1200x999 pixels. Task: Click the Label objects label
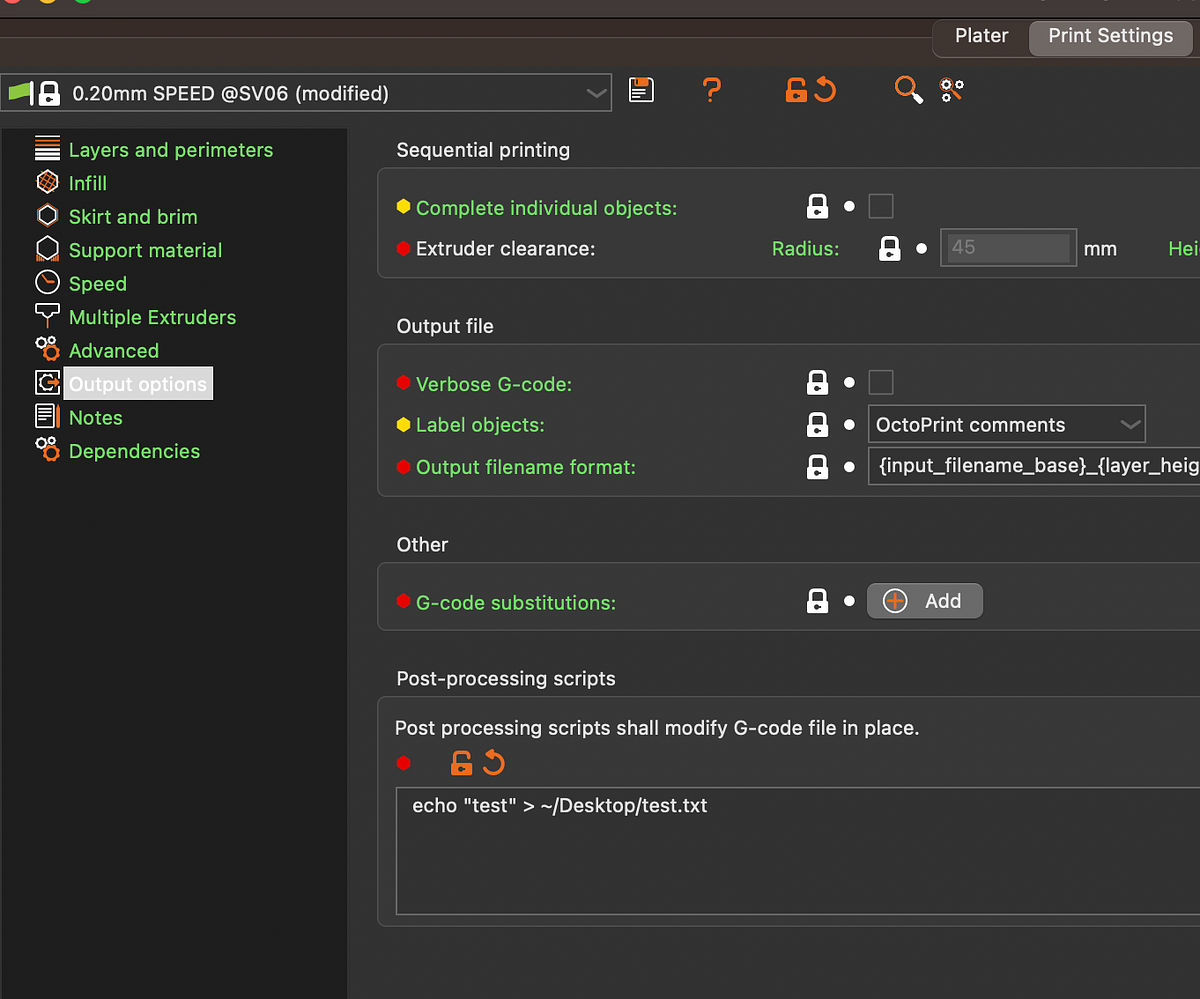point(480,425)
